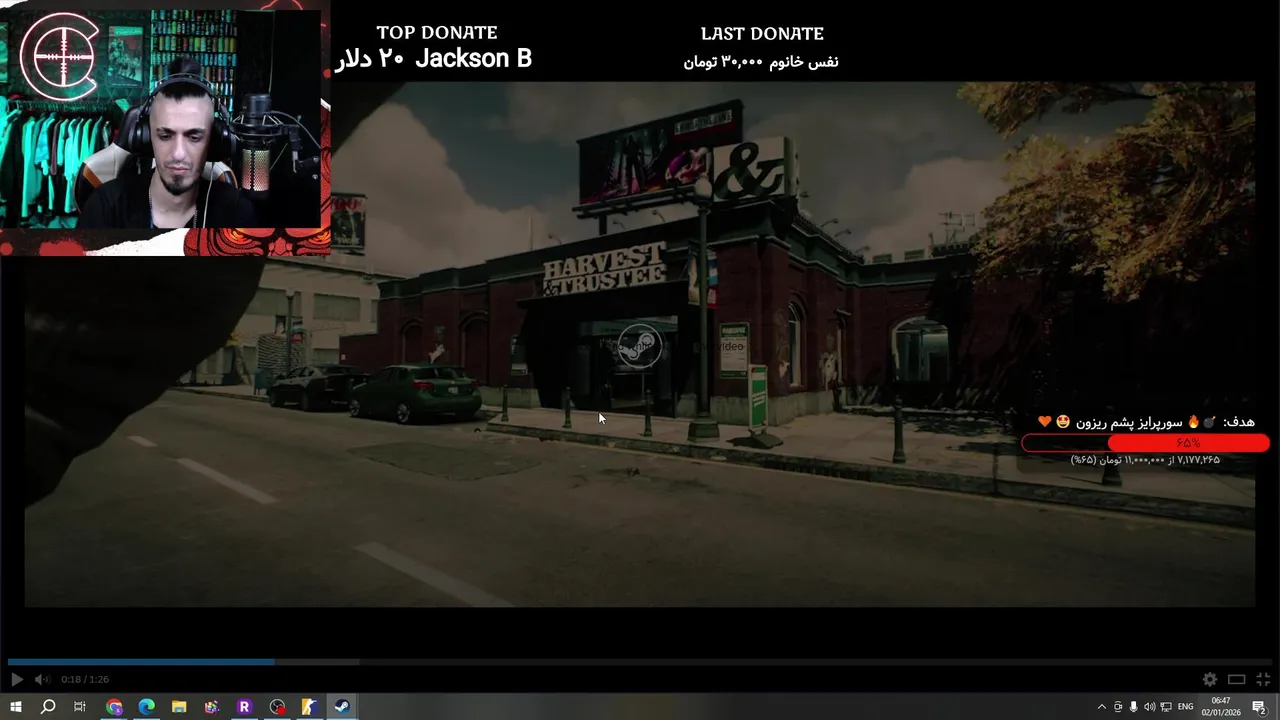This screenshot has height=720, width=1280.
Task: Open the Windows Start menu
Action: tap(16, 707)
